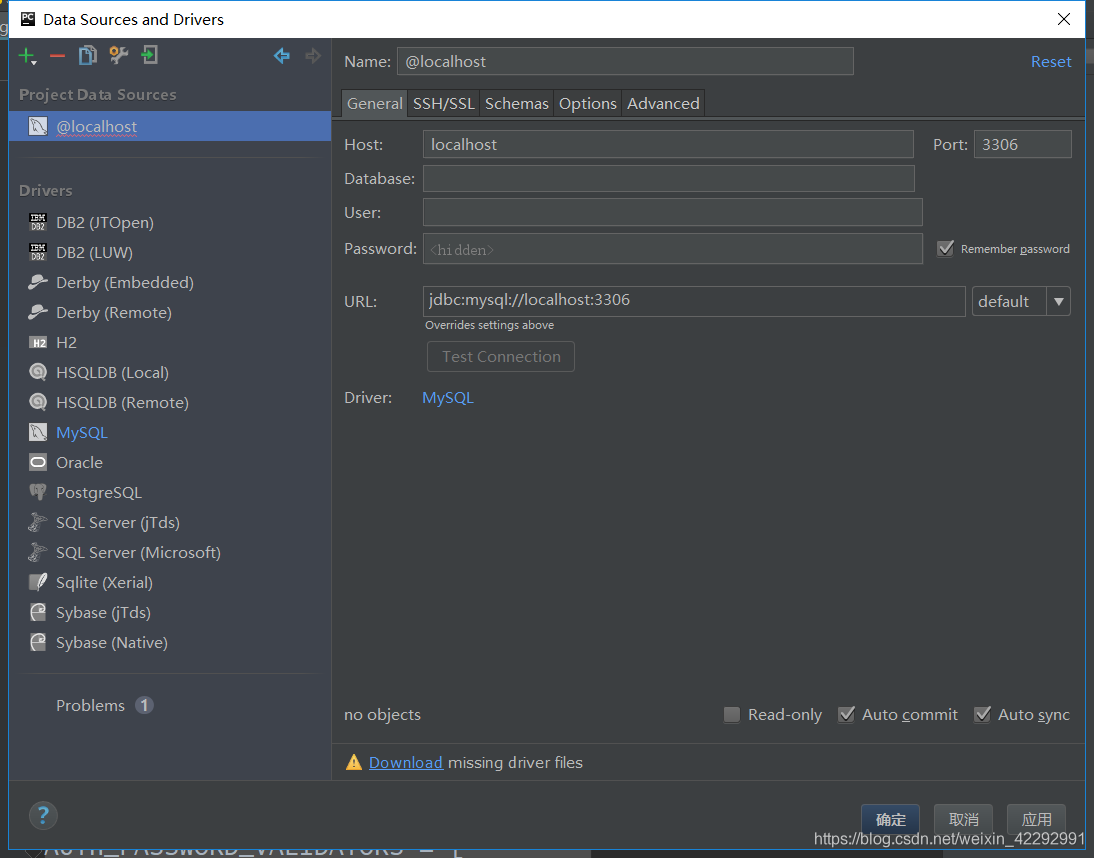Click the PyCharm icon in title bar
The image size is (1094, 858).
(27, 19)
